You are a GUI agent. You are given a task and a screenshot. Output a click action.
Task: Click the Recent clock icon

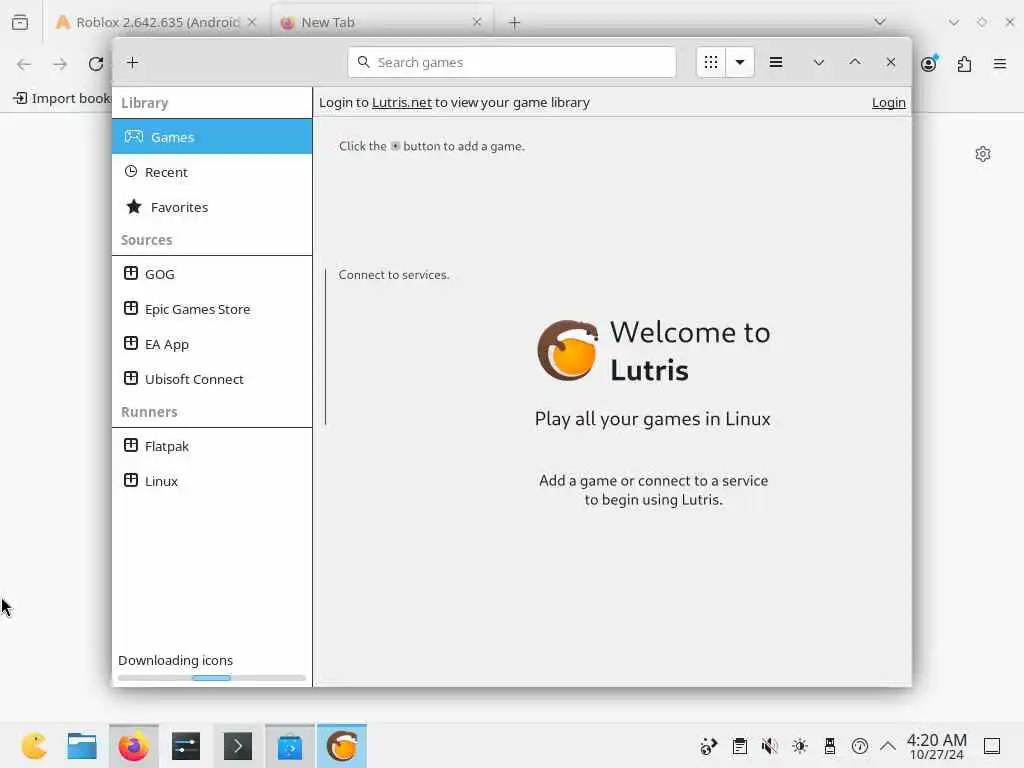pos(131,171)
